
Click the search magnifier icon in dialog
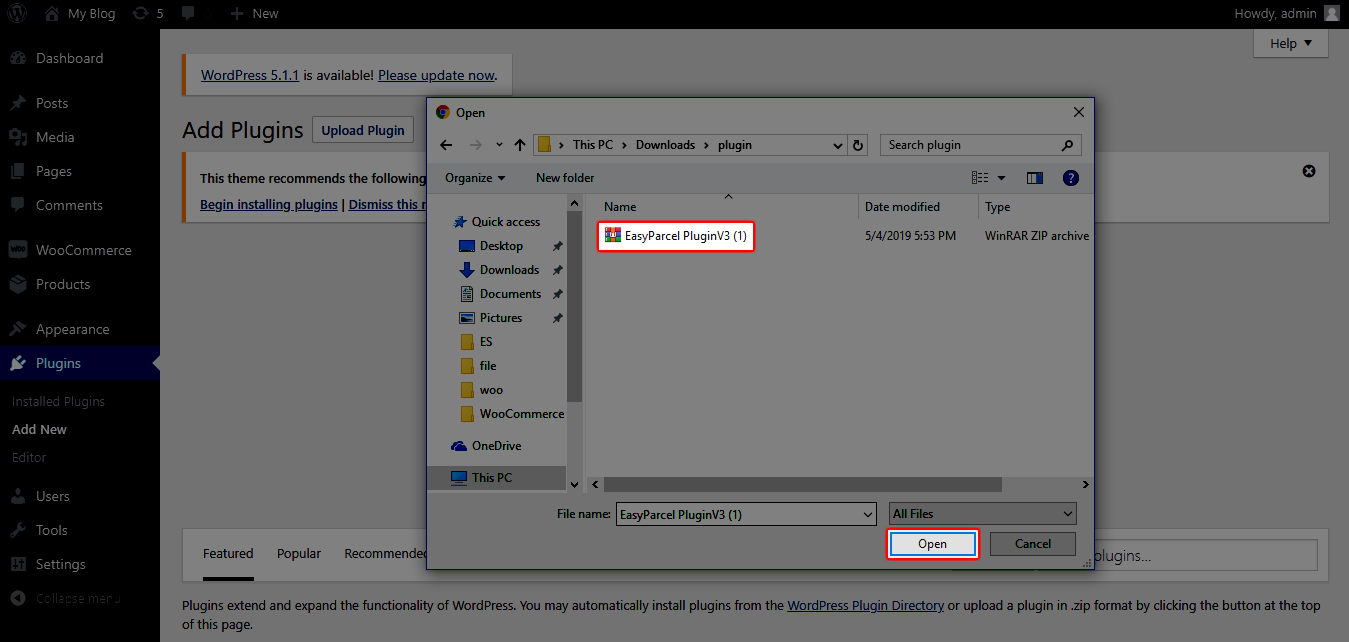click(1067, 145)
